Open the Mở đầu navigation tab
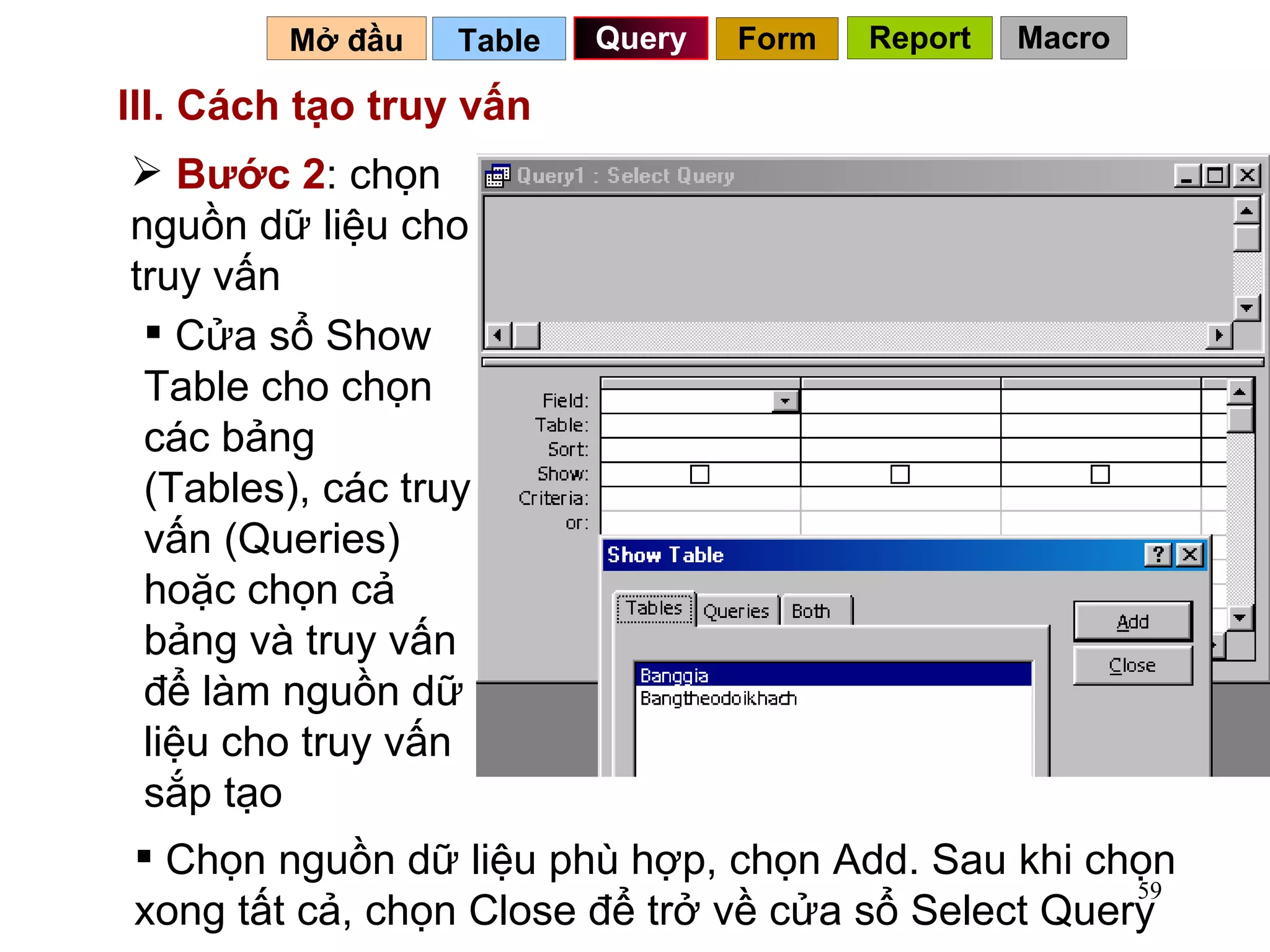 click(346, 38)
